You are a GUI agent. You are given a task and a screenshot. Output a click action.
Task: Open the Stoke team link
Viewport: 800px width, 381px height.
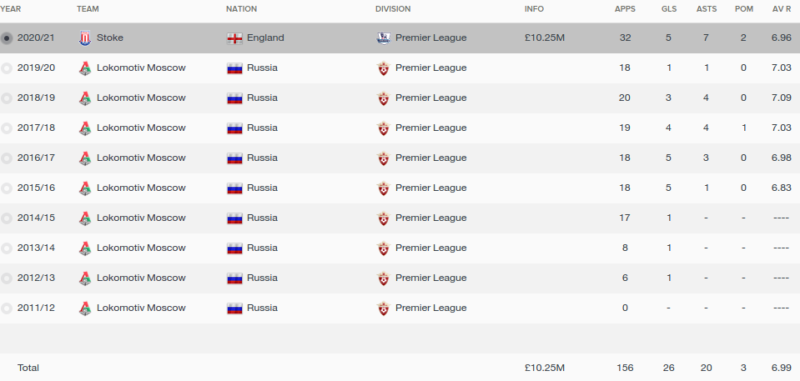point(110,38)
